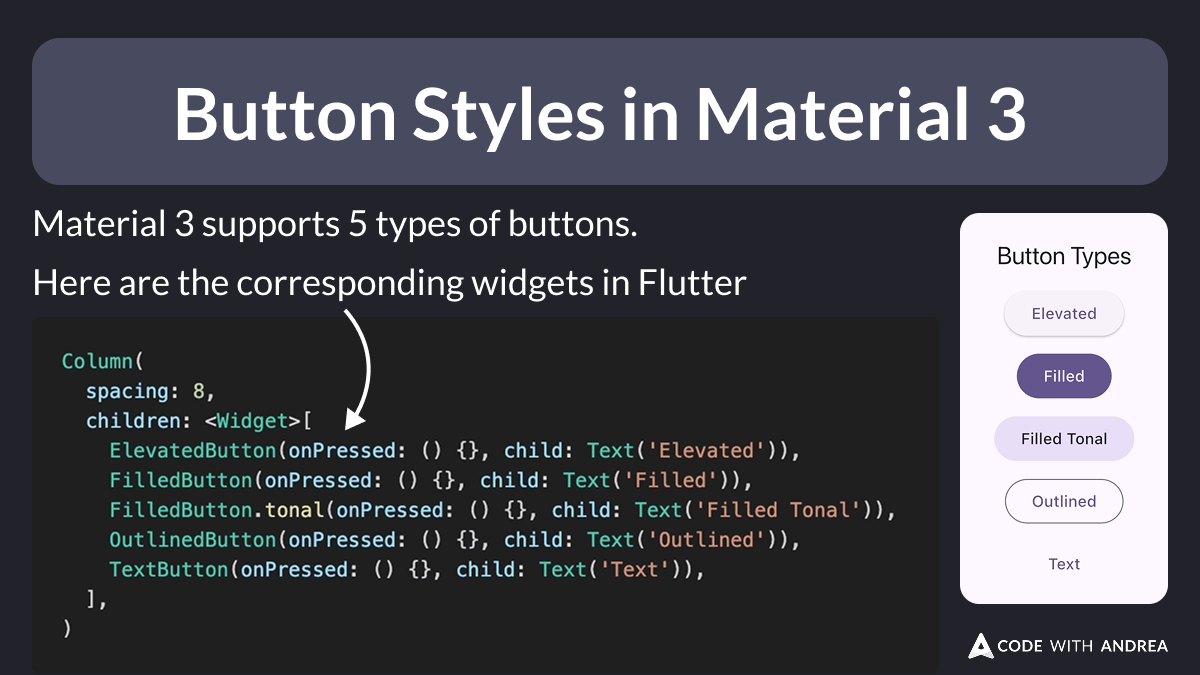Click the Button Types panel heading

[x=1063, y=256]
